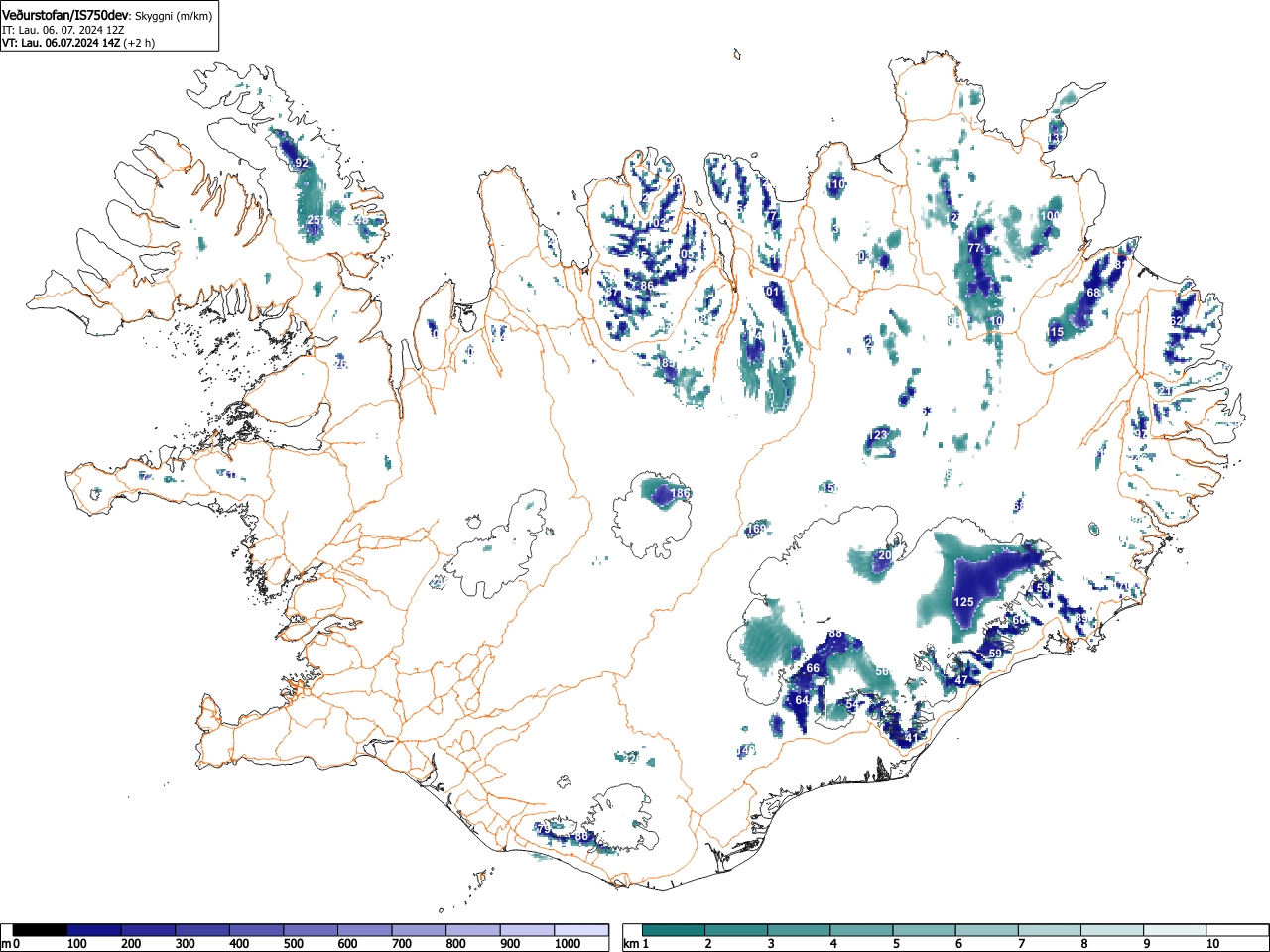Click the 800–900 m legend swatch

tap(473, 930)
